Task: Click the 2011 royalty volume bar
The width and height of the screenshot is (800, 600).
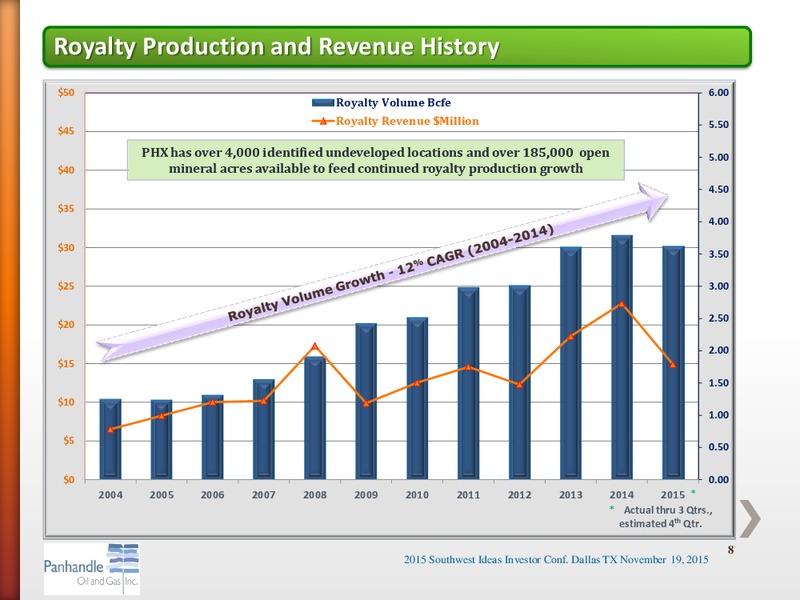Action: click(468, 383)
